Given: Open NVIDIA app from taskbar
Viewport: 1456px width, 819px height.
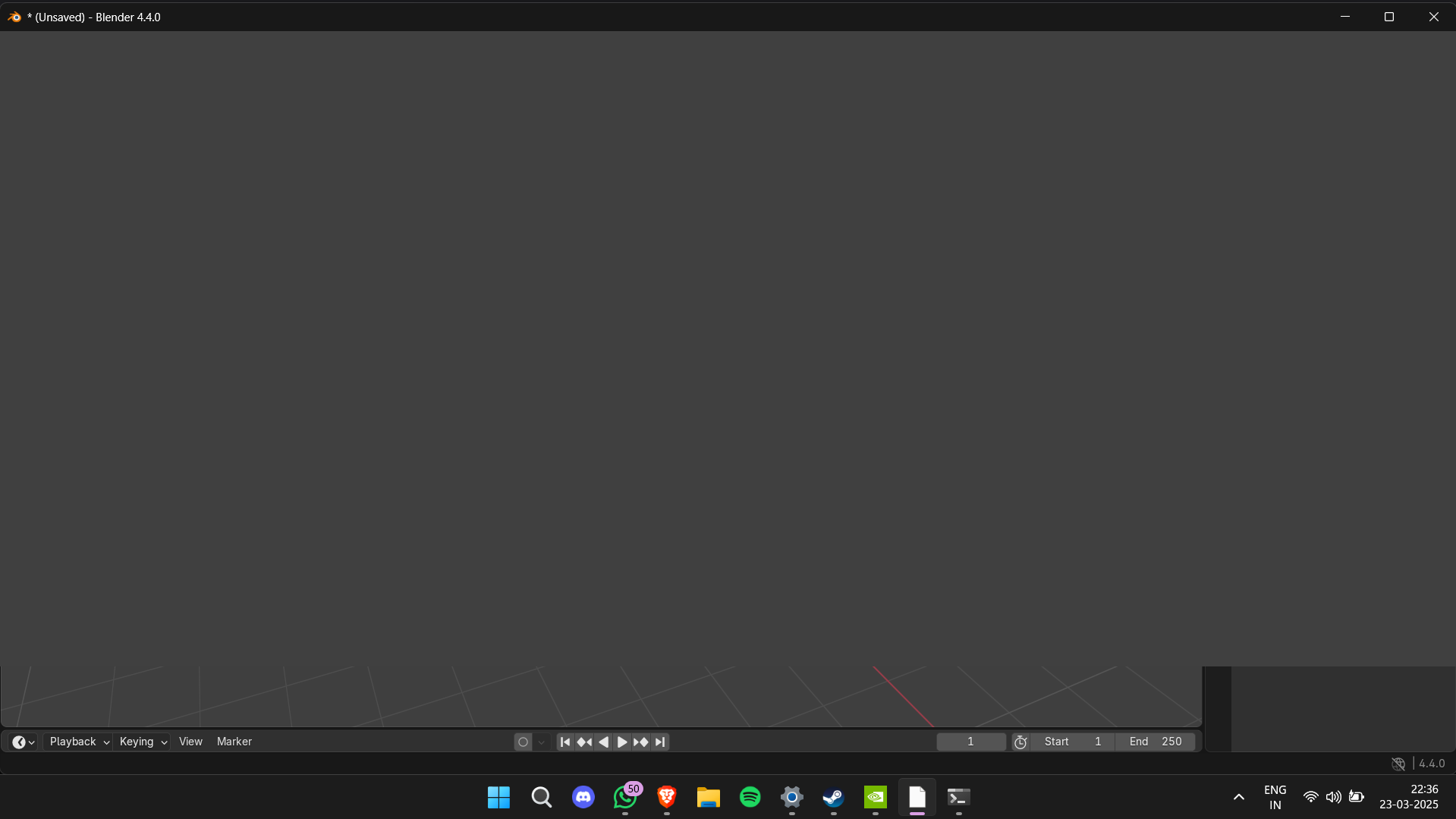Looking at the screenshot, I should coord(876,797).
